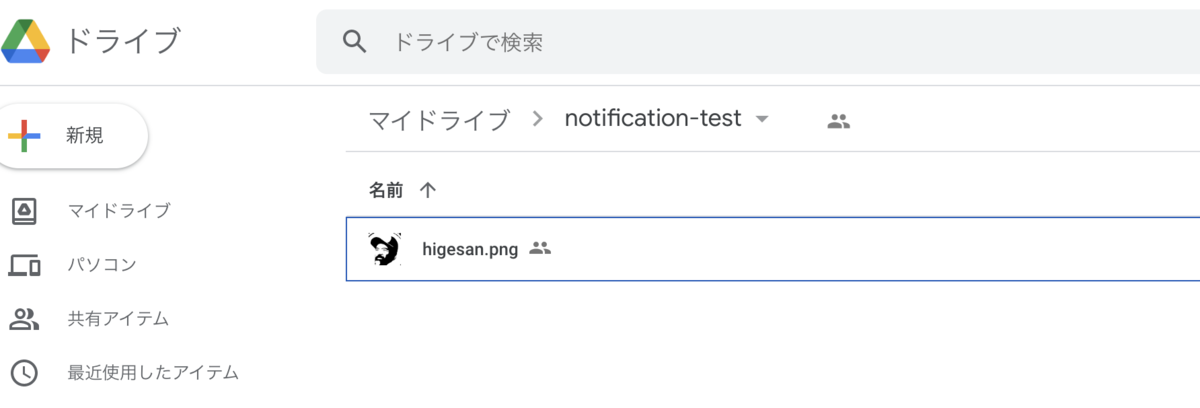Image resolution: width=1200 pixels, height=408 pixels.
Task: Open 最近使用したアイテム in the sidebar
Action: pos(153,373)
